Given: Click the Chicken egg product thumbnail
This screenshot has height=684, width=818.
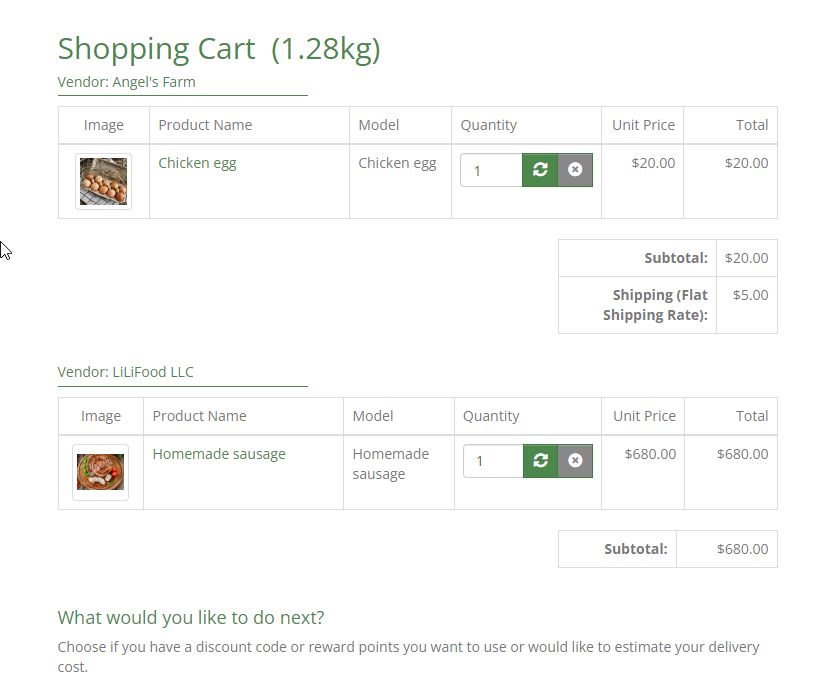Looking at the screenshot, I should coord(103,182).
